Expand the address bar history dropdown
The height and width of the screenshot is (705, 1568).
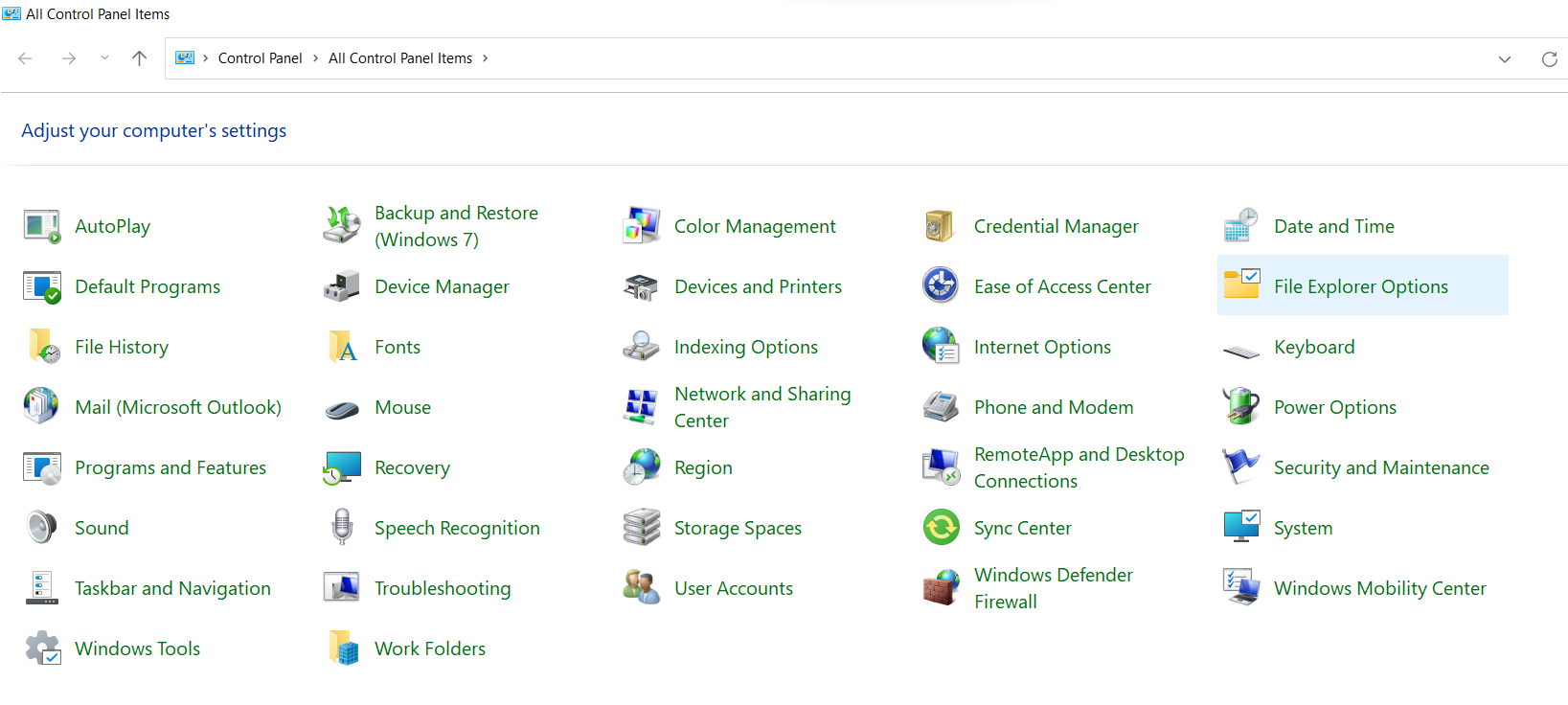(x=1505, y=59)
